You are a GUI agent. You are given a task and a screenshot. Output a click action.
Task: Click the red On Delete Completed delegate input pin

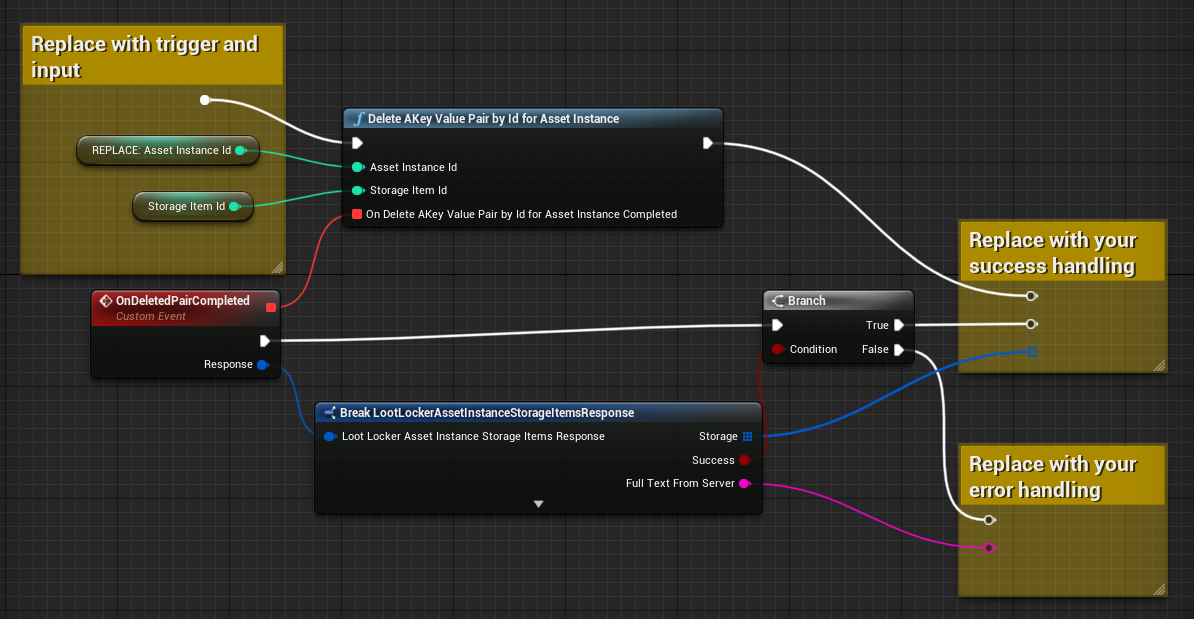(x=357, y=214)
